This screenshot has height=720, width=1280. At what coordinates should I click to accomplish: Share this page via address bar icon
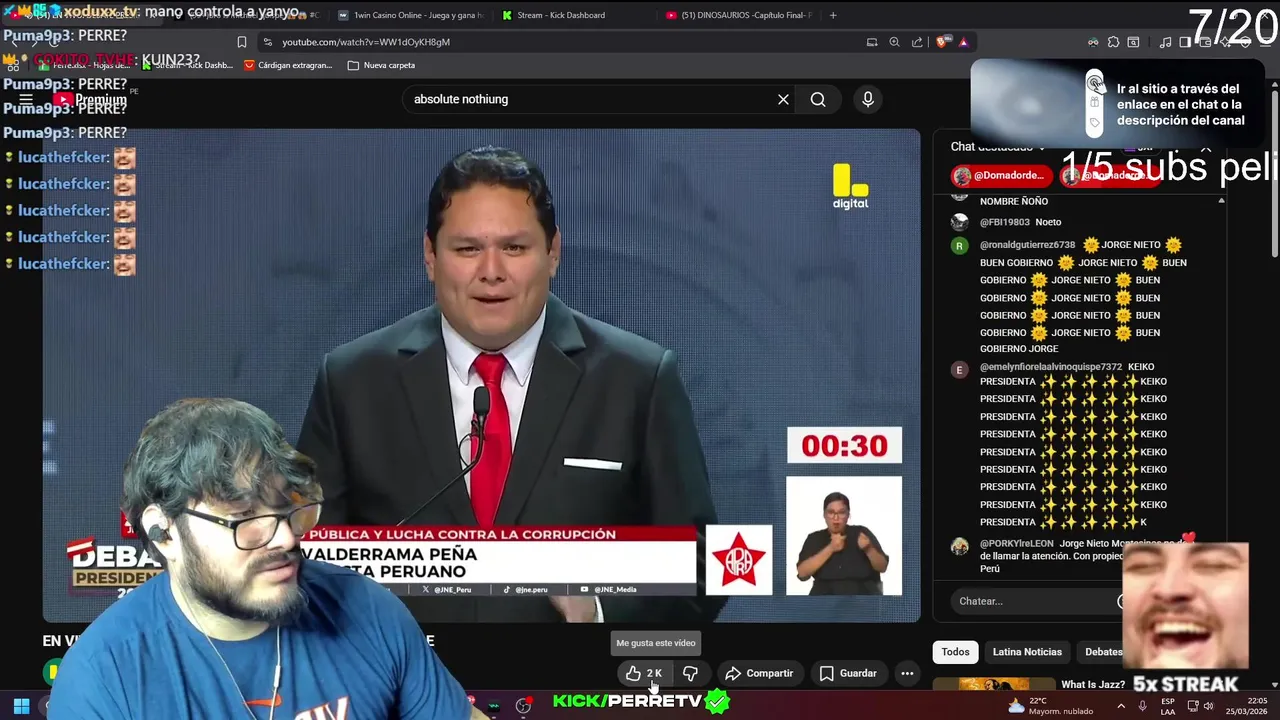pos(917,42)
